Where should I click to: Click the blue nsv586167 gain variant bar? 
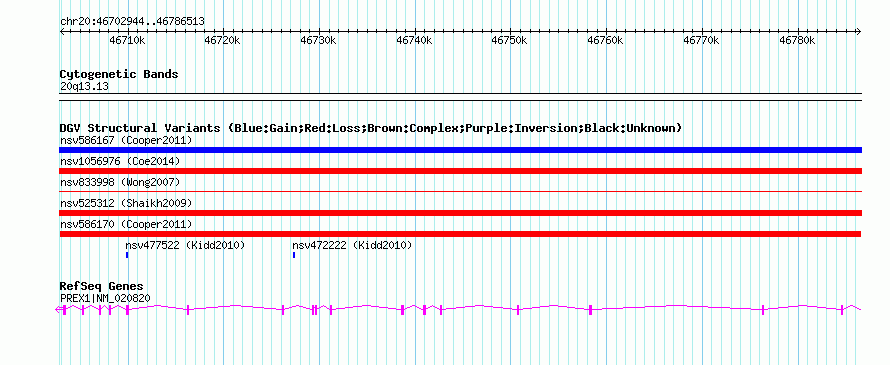tap(460, 150)
